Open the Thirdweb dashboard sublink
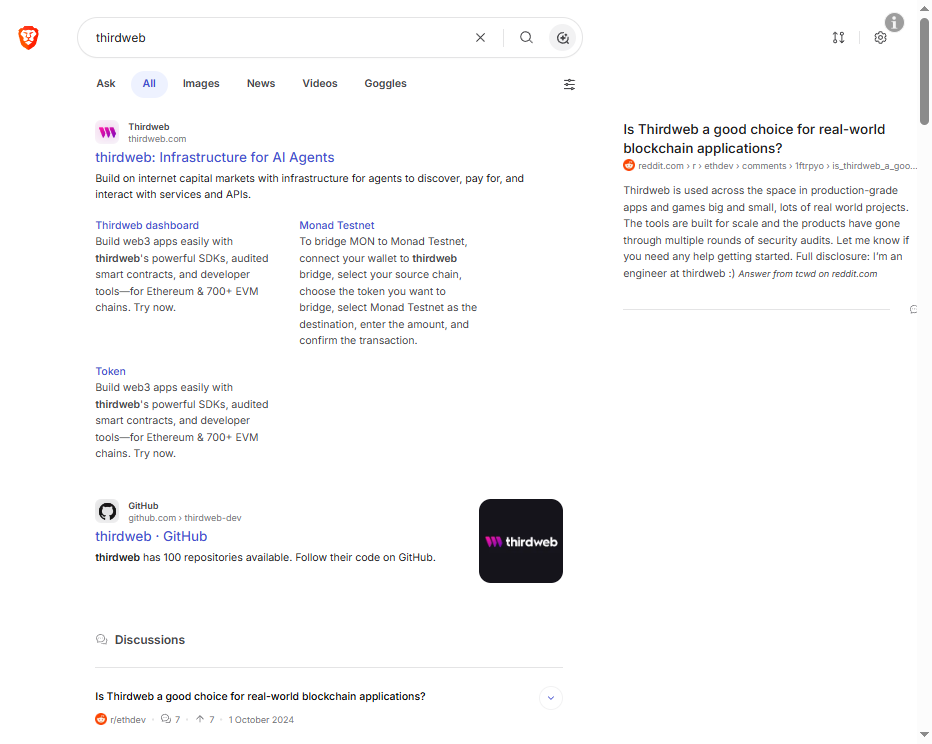Image resolution: width=932 pixels, height=744 pixels. click(147, 225)
